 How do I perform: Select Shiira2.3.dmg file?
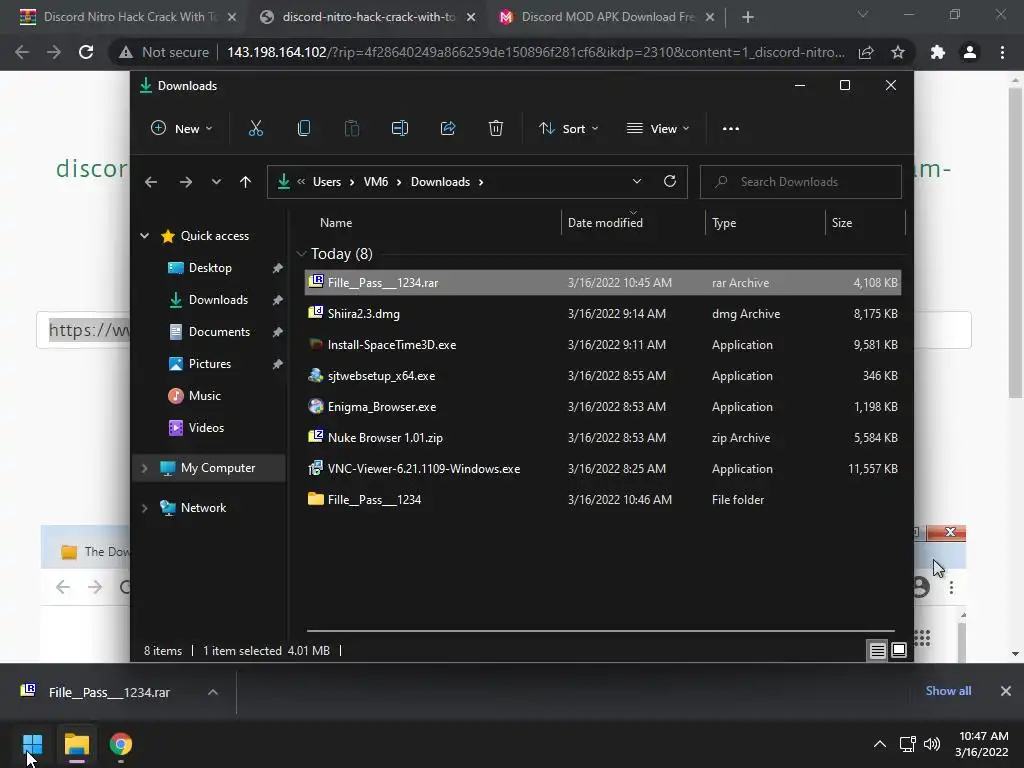point(603,313)
